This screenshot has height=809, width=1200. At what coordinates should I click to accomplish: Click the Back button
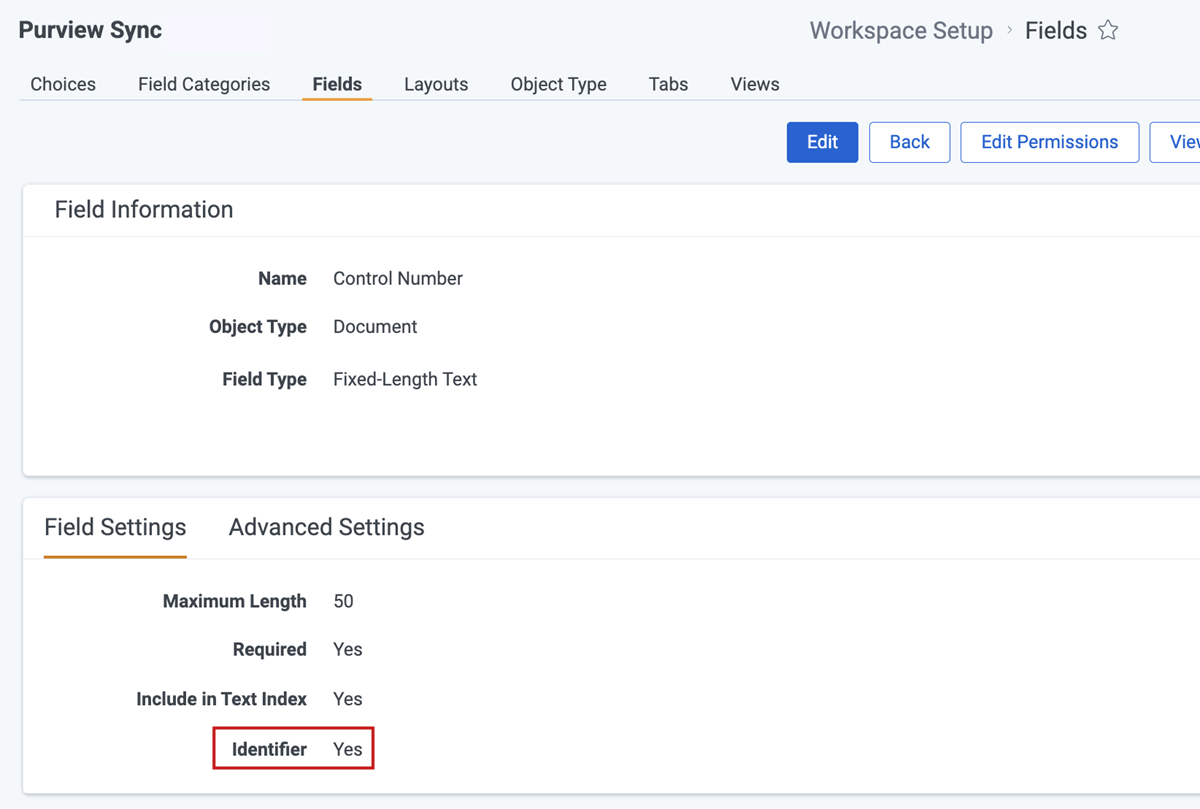[x=909, y=142]
